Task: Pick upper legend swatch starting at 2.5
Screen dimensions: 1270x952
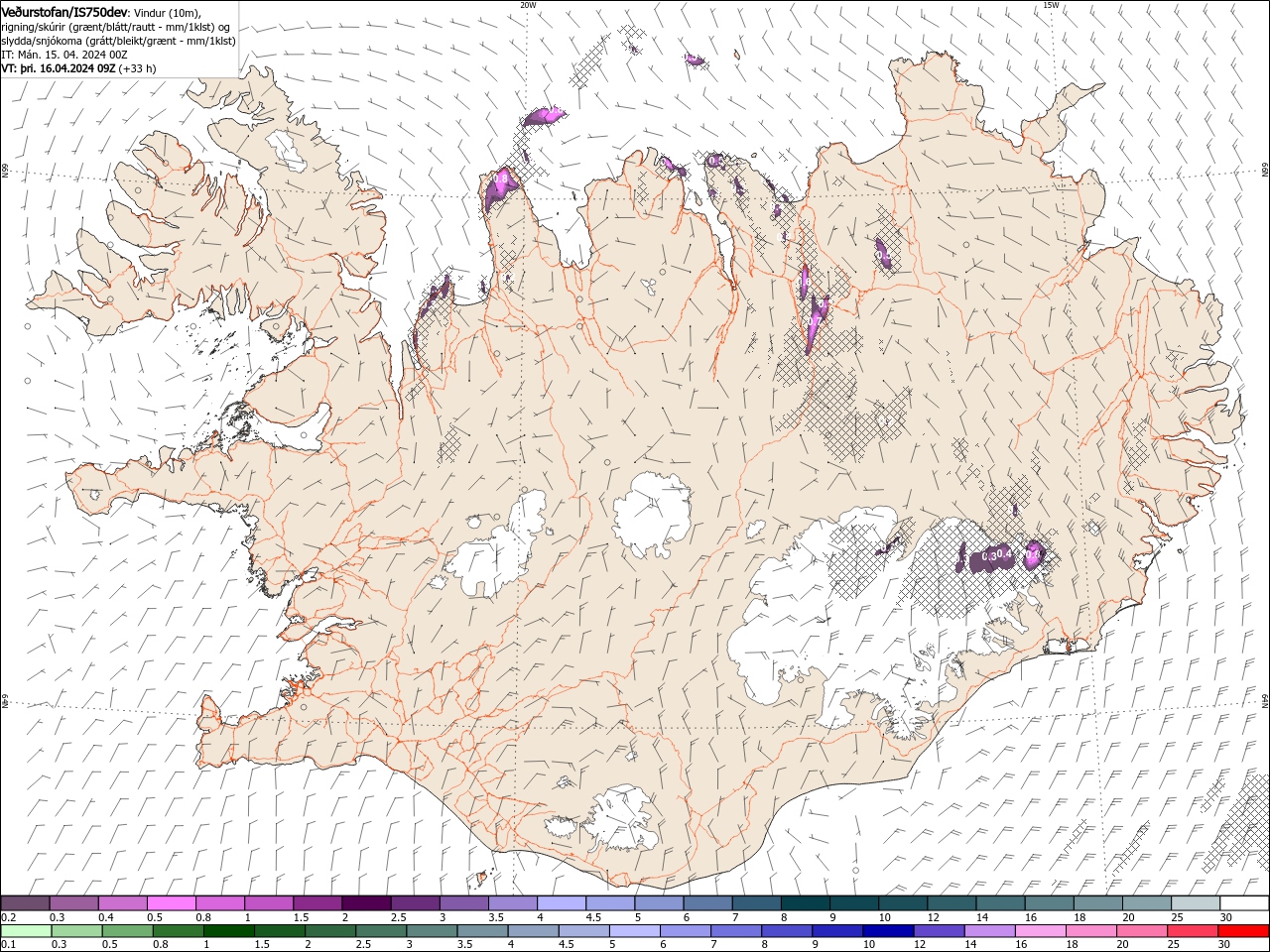Action: 416,903
